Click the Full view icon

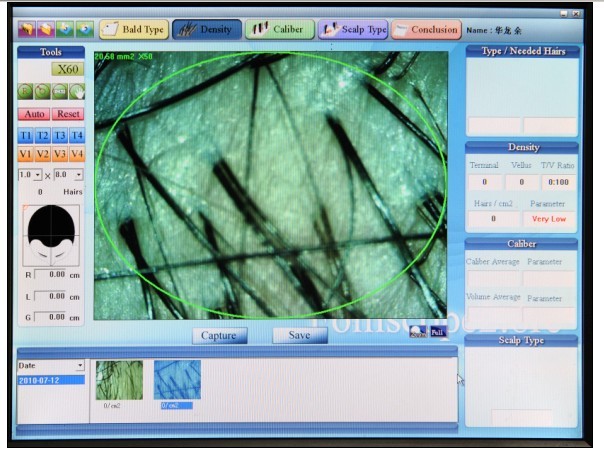[437, 333]
